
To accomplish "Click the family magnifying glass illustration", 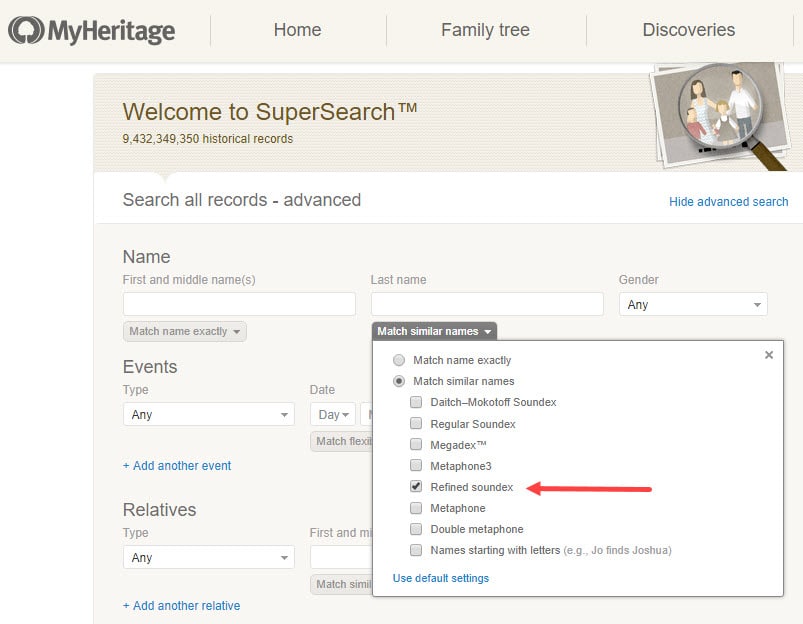I will [x=718, y=114].
